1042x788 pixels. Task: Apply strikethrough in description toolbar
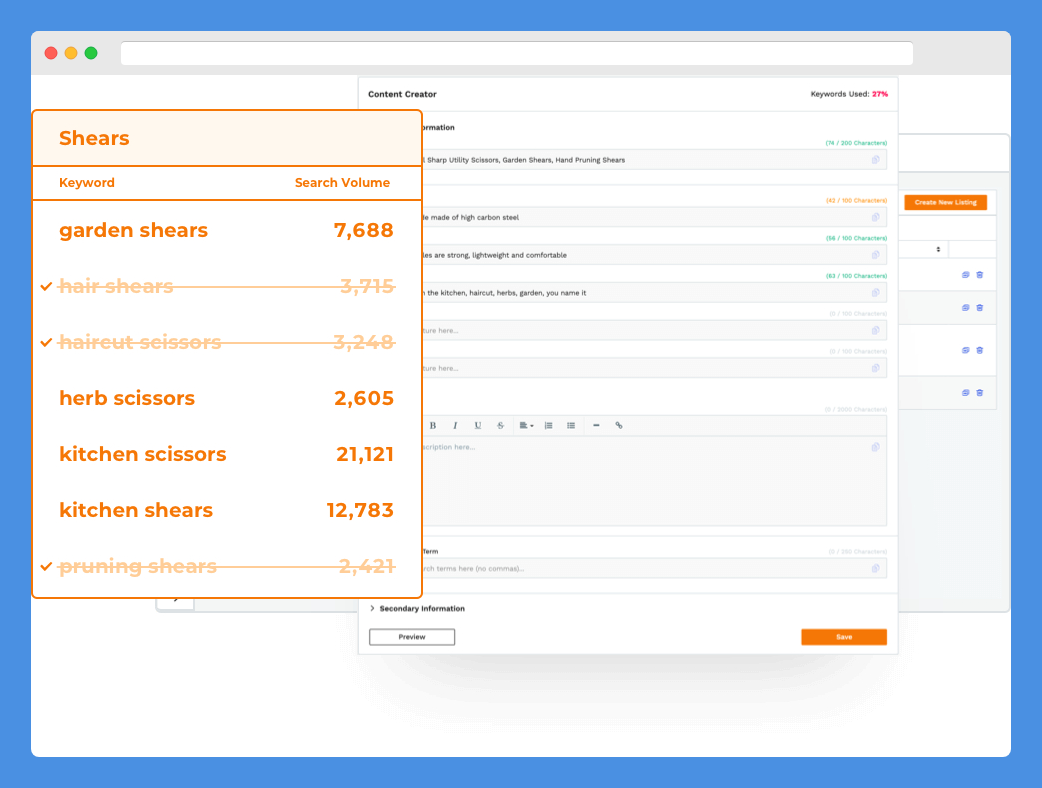(500, 425)
